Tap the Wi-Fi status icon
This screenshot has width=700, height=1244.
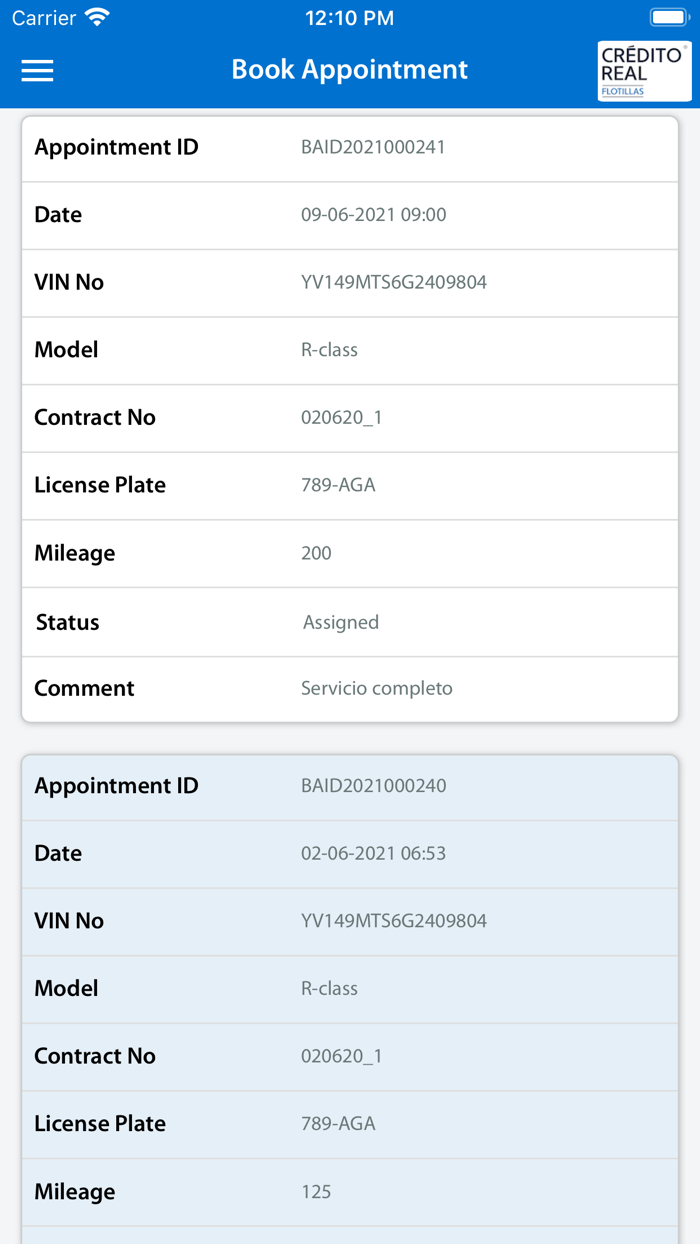coord(97,18)
